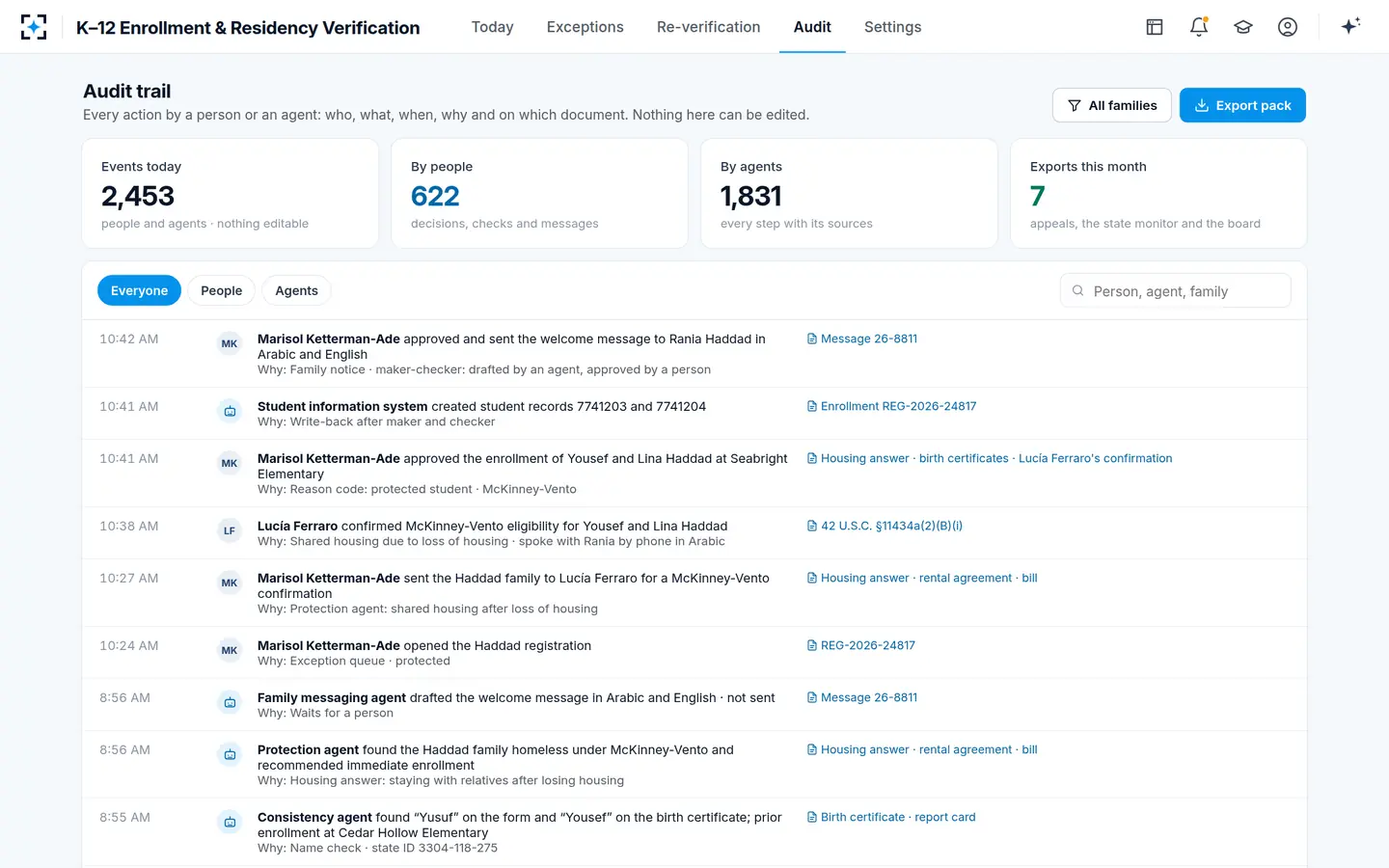Click the LF avatar for Lucía Ferraro
The image size is (1389, 868).
point(230,530)
